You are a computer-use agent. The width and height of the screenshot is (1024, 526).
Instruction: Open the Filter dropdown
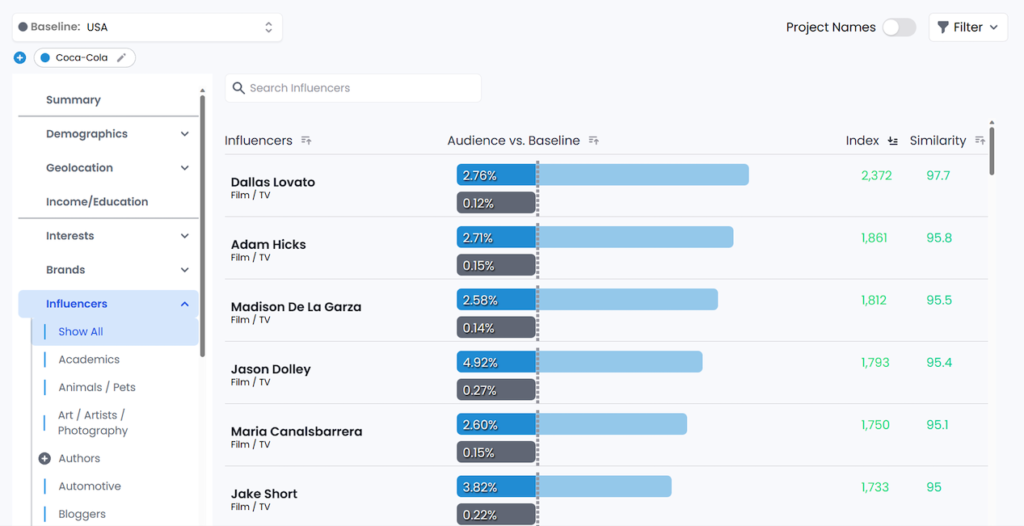point(968,27)
